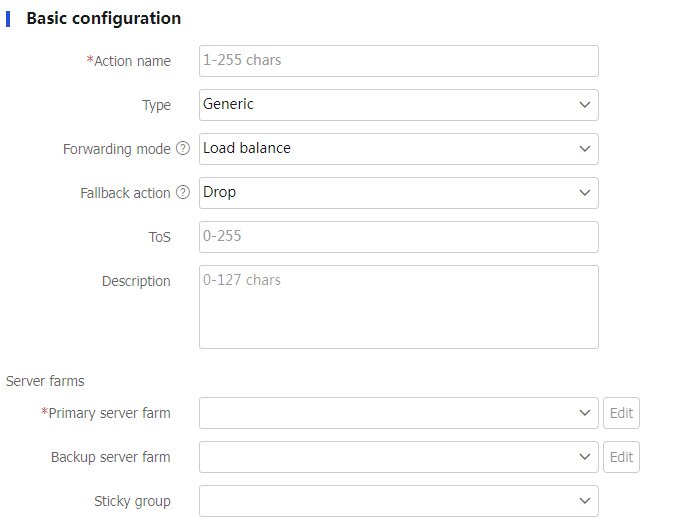The image size is (686, 530).
Task: Click the Action name field label
Action: coord(132,61)
